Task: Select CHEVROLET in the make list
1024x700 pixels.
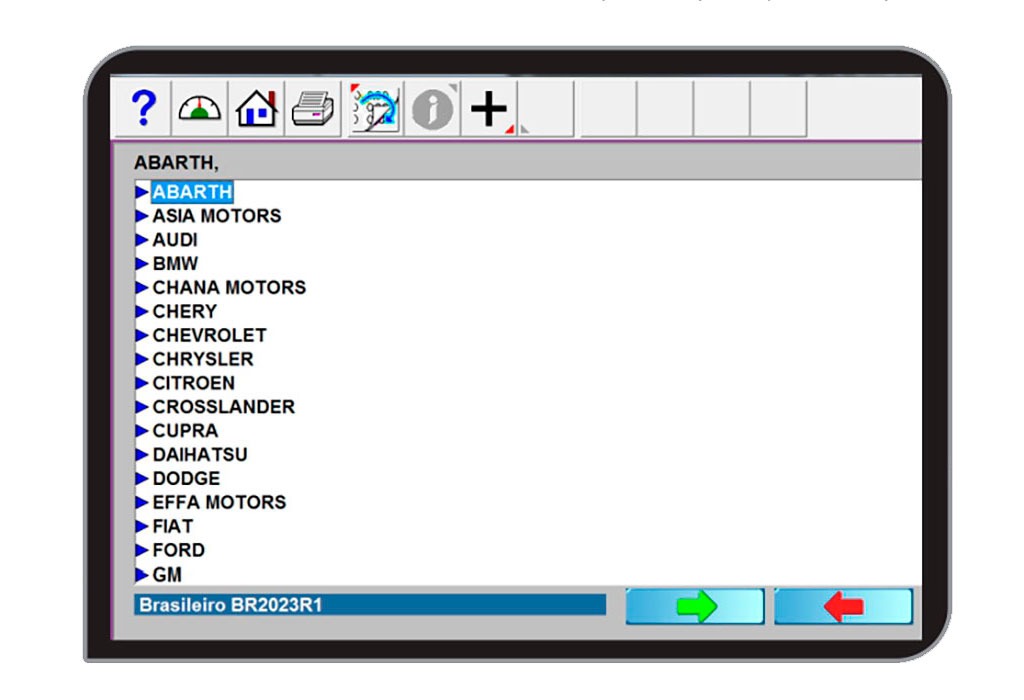Action: point(209,335)
